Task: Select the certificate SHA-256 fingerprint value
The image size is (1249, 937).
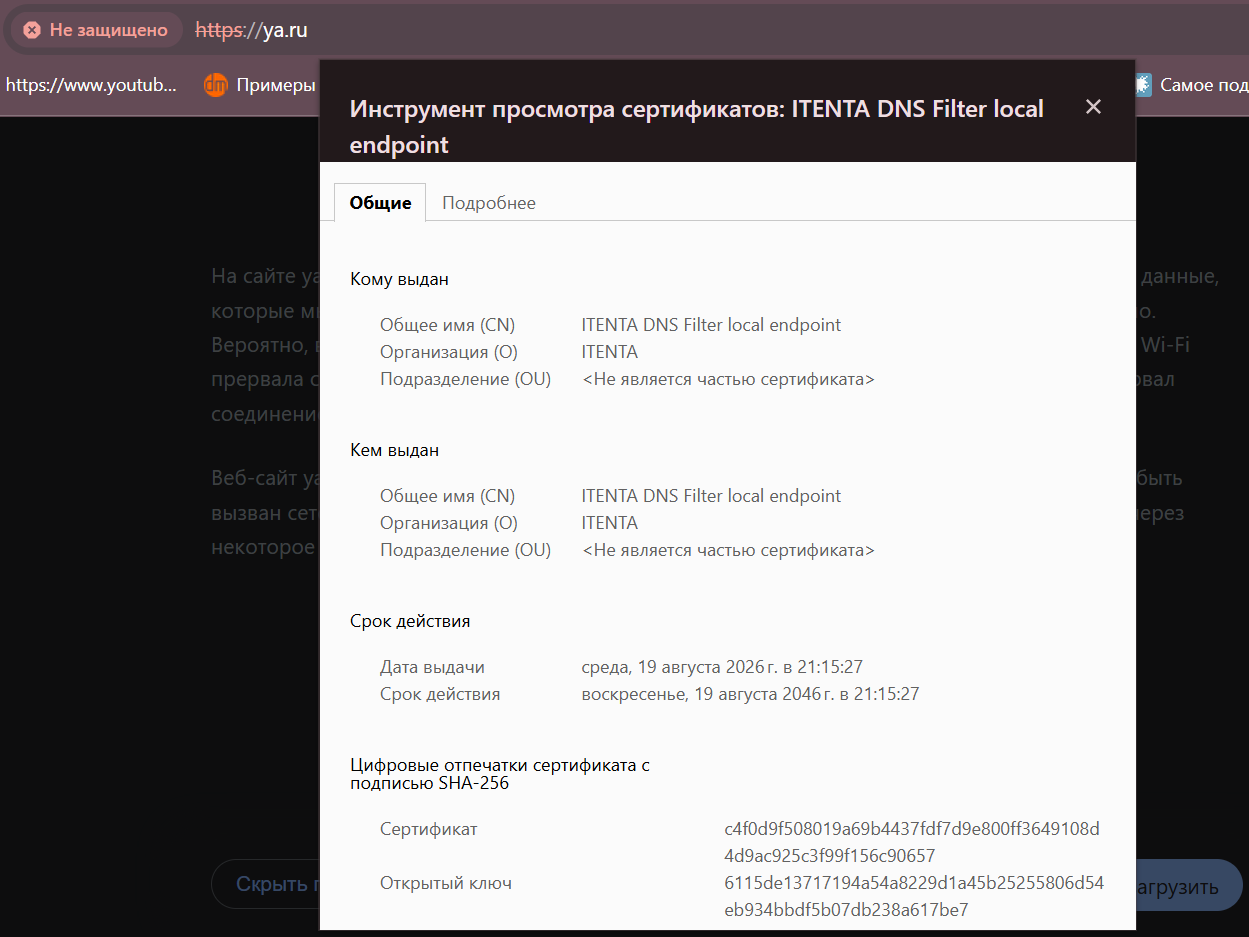Action: 912,842
